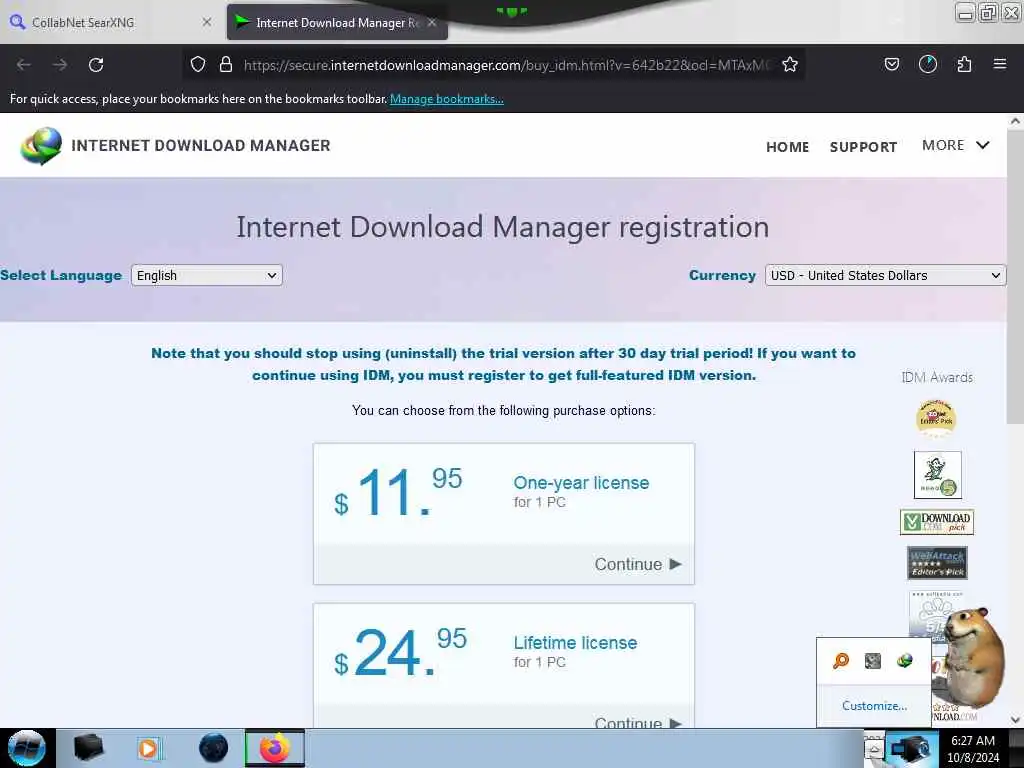Bookmark this page with the star icon
1024x768 pixels.
pyautogui.click(x=790, y=64)
